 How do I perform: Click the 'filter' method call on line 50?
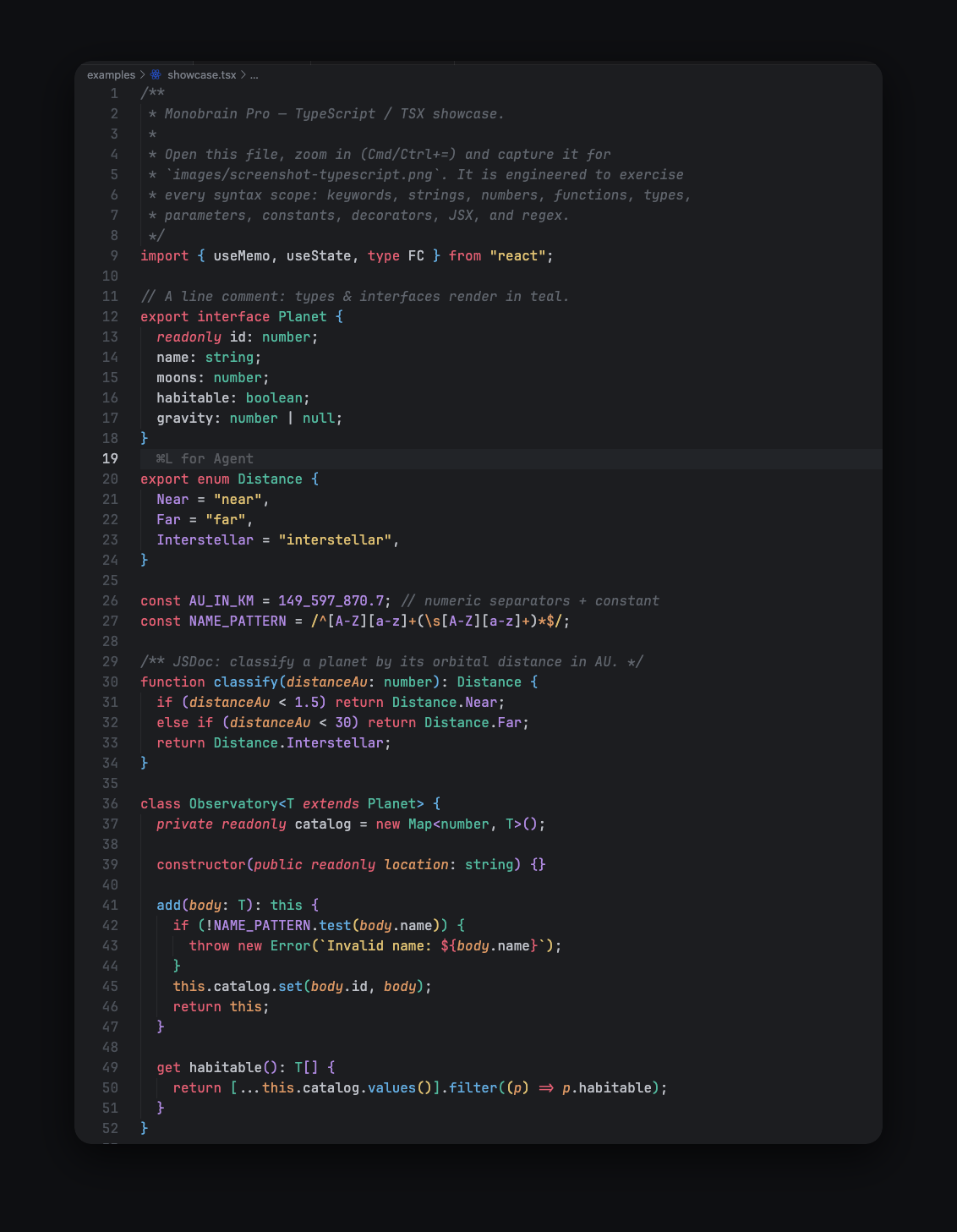click(x=473, y=1087)
